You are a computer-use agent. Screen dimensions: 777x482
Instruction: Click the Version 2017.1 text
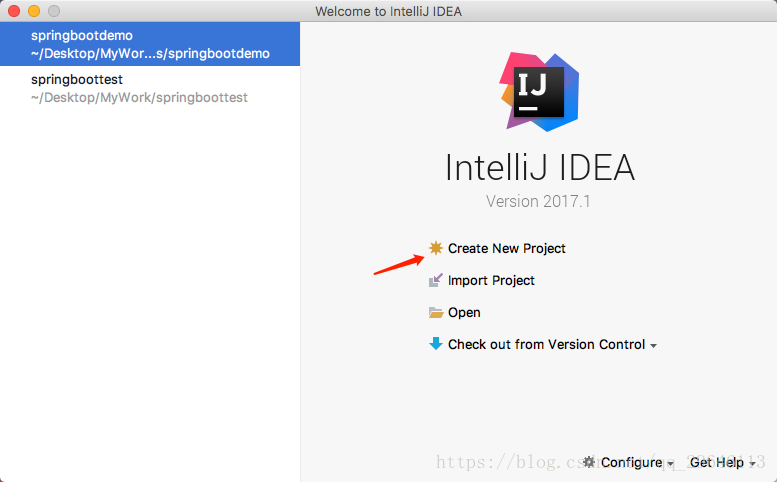coord(538,201)
